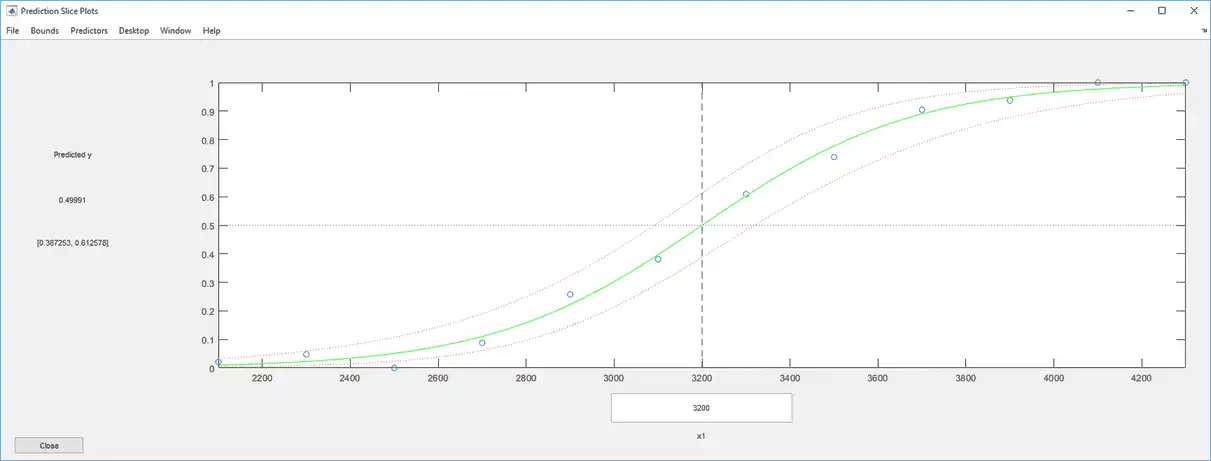Click the data point marker near x 3500
1211x461 pixels.
[x=834, y=157]
